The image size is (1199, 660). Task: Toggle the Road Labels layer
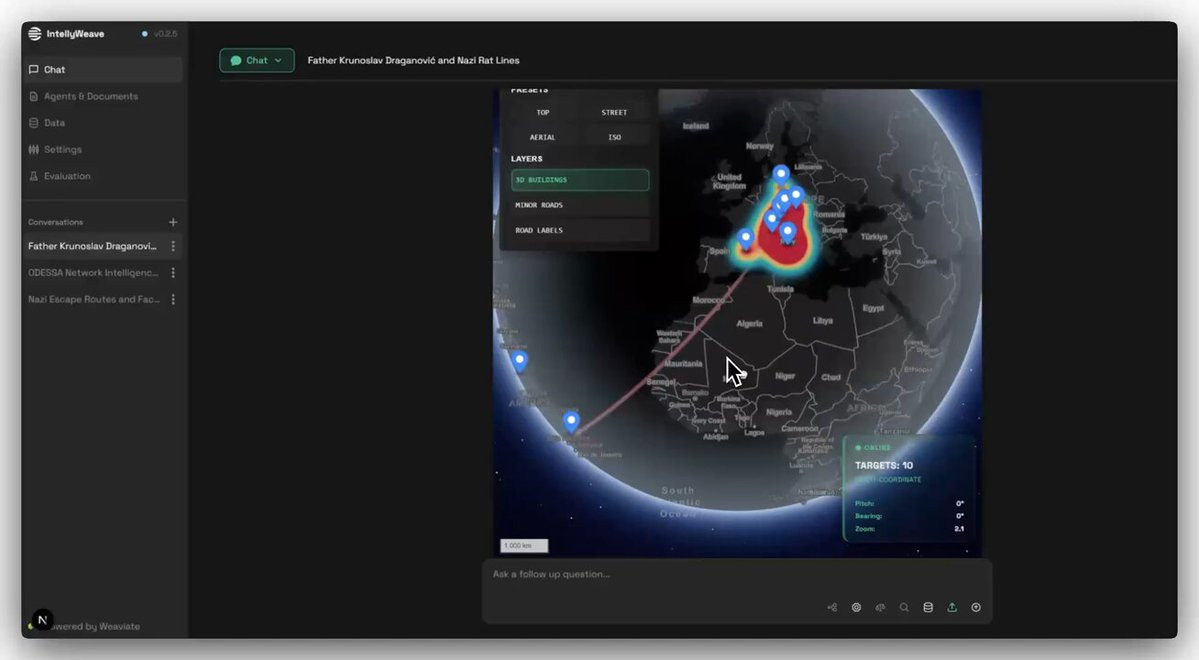pyautogui.click(x=580, y=230)
